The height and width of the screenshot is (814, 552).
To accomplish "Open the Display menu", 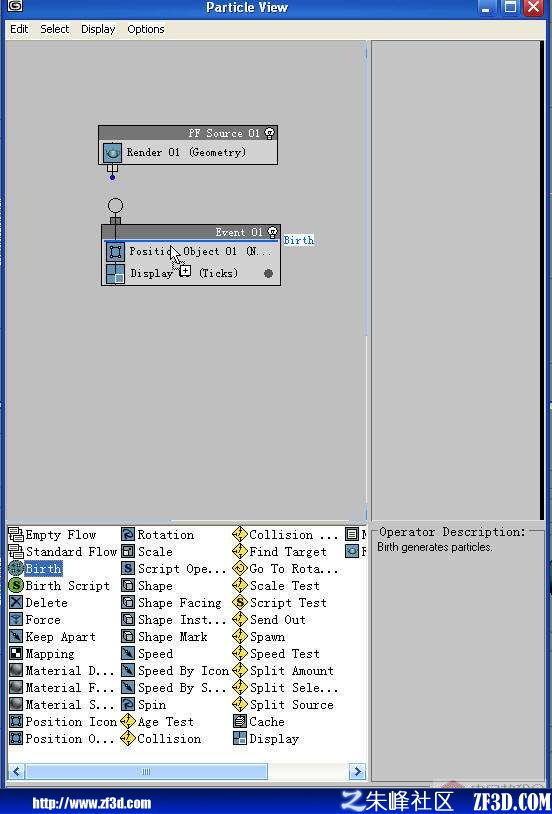I will point(98,29).
